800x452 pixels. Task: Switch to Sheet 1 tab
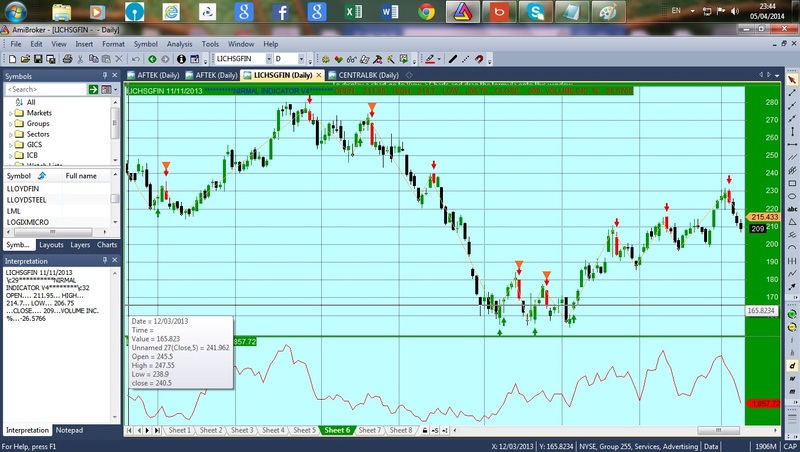[x=179, y=430]
